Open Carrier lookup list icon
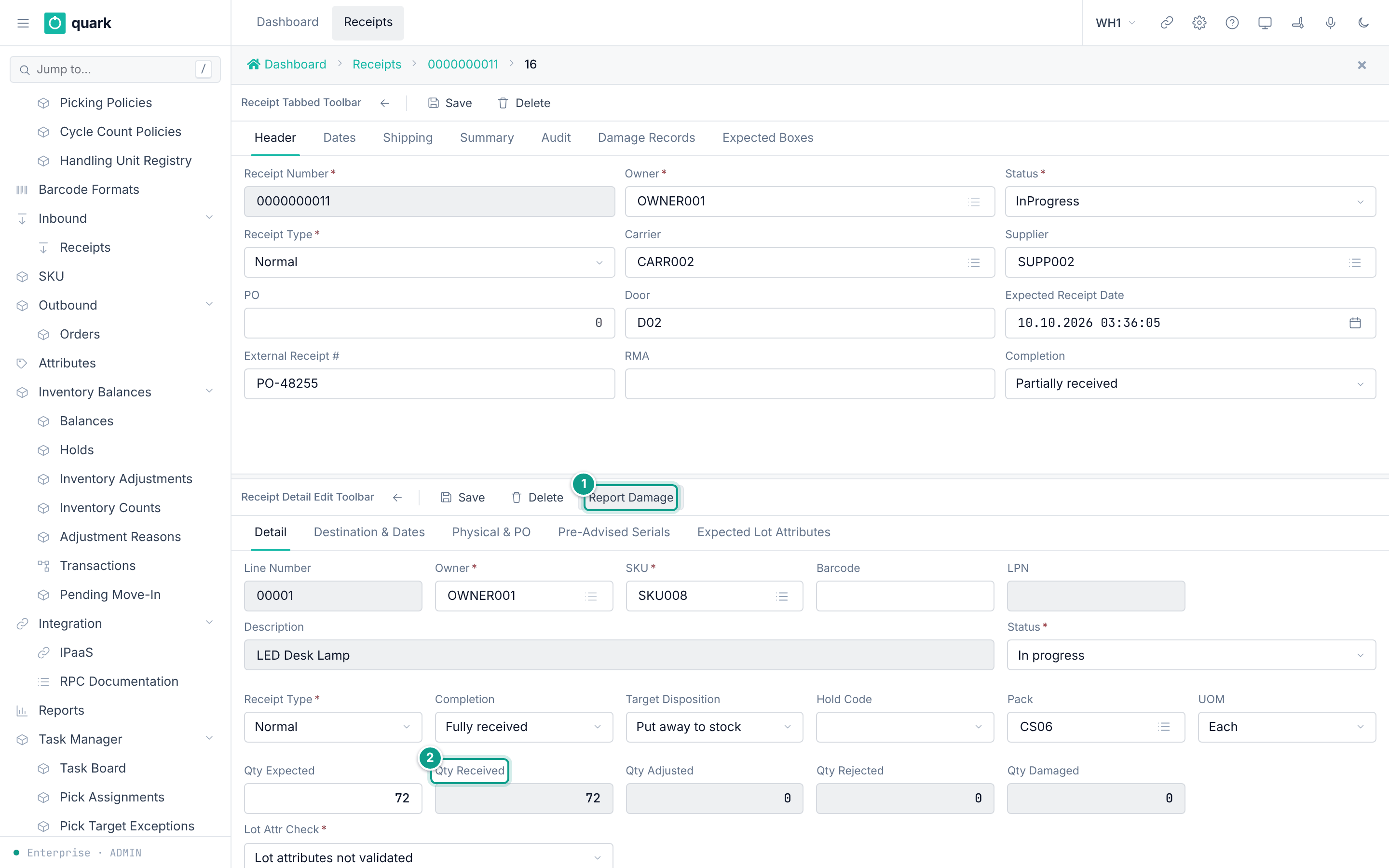 (973, 262)
